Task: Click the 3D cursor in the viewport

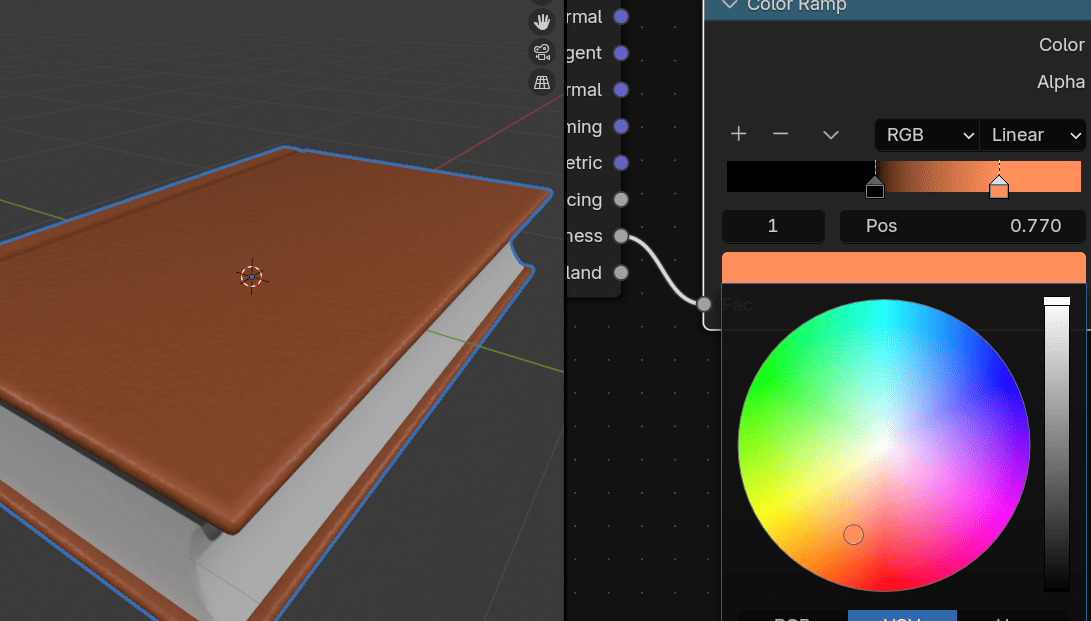Action: click(251, 277)
